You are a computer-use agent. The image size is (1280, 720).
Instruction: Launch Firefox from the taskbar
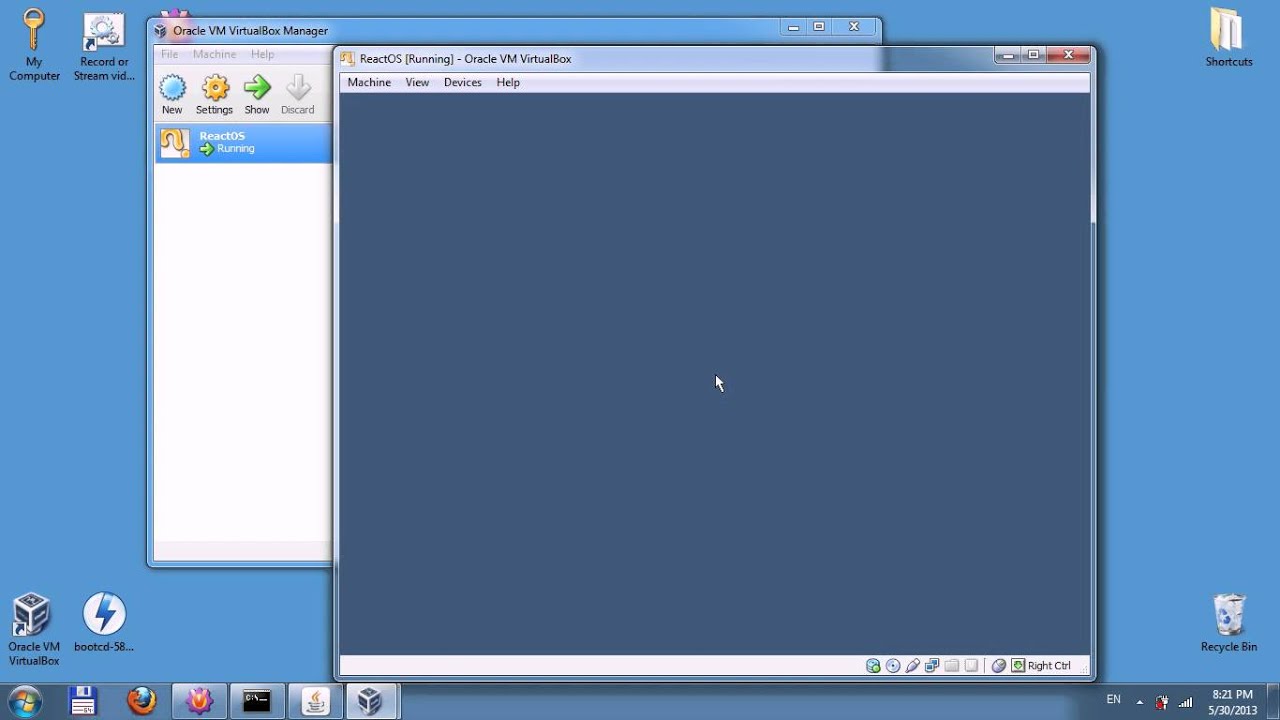[142, 701]
